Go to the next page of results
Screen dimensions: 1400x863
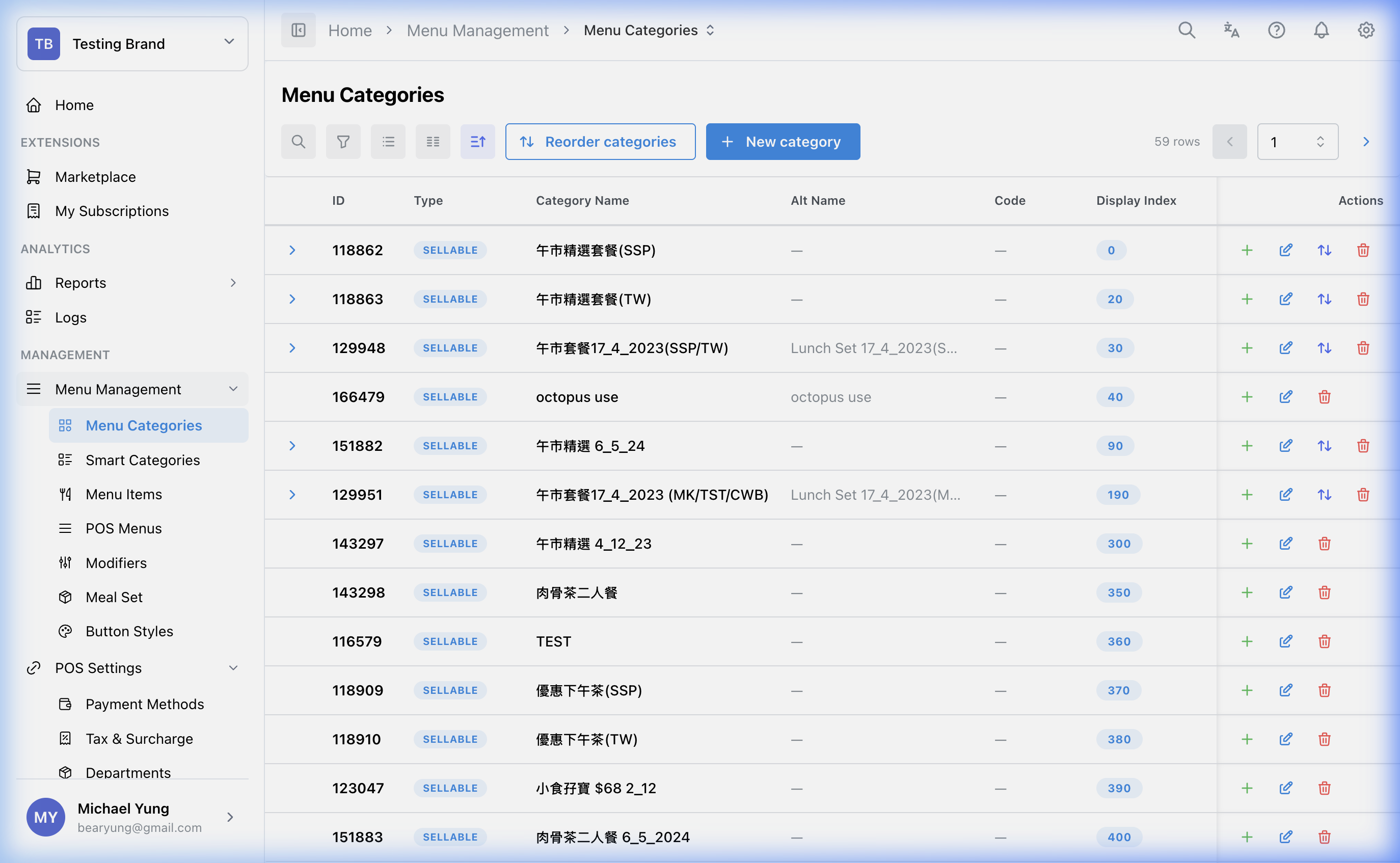click(1366, 142)
